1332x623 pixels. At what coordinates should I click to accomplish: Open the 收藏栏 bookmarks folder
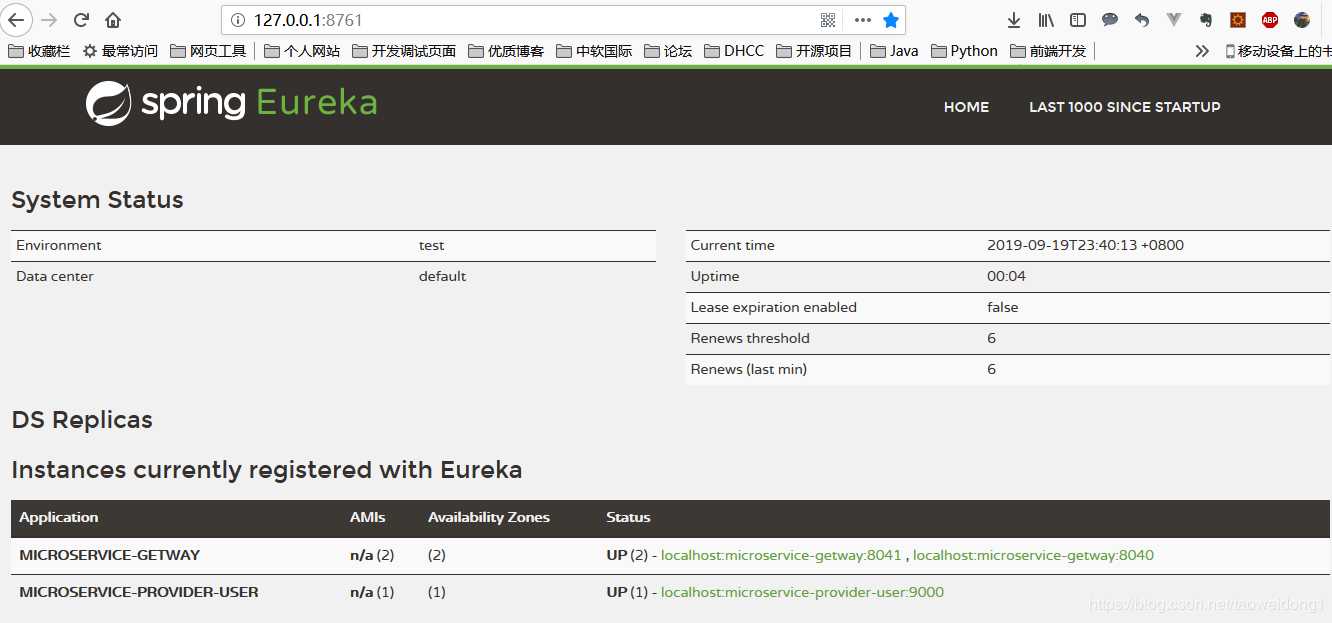(x=39, y=51)
